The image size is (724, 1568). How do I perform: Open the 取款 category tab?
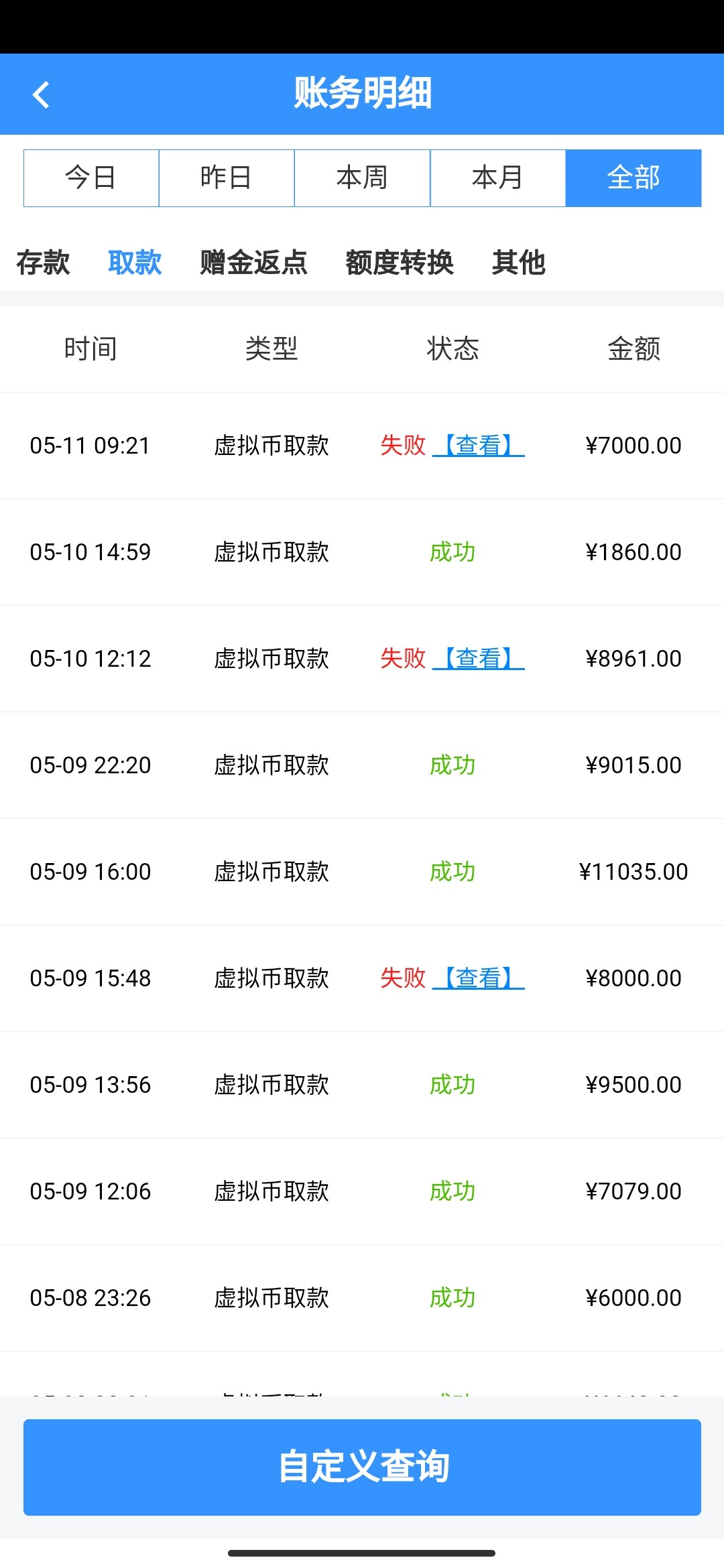pos(135,262)
